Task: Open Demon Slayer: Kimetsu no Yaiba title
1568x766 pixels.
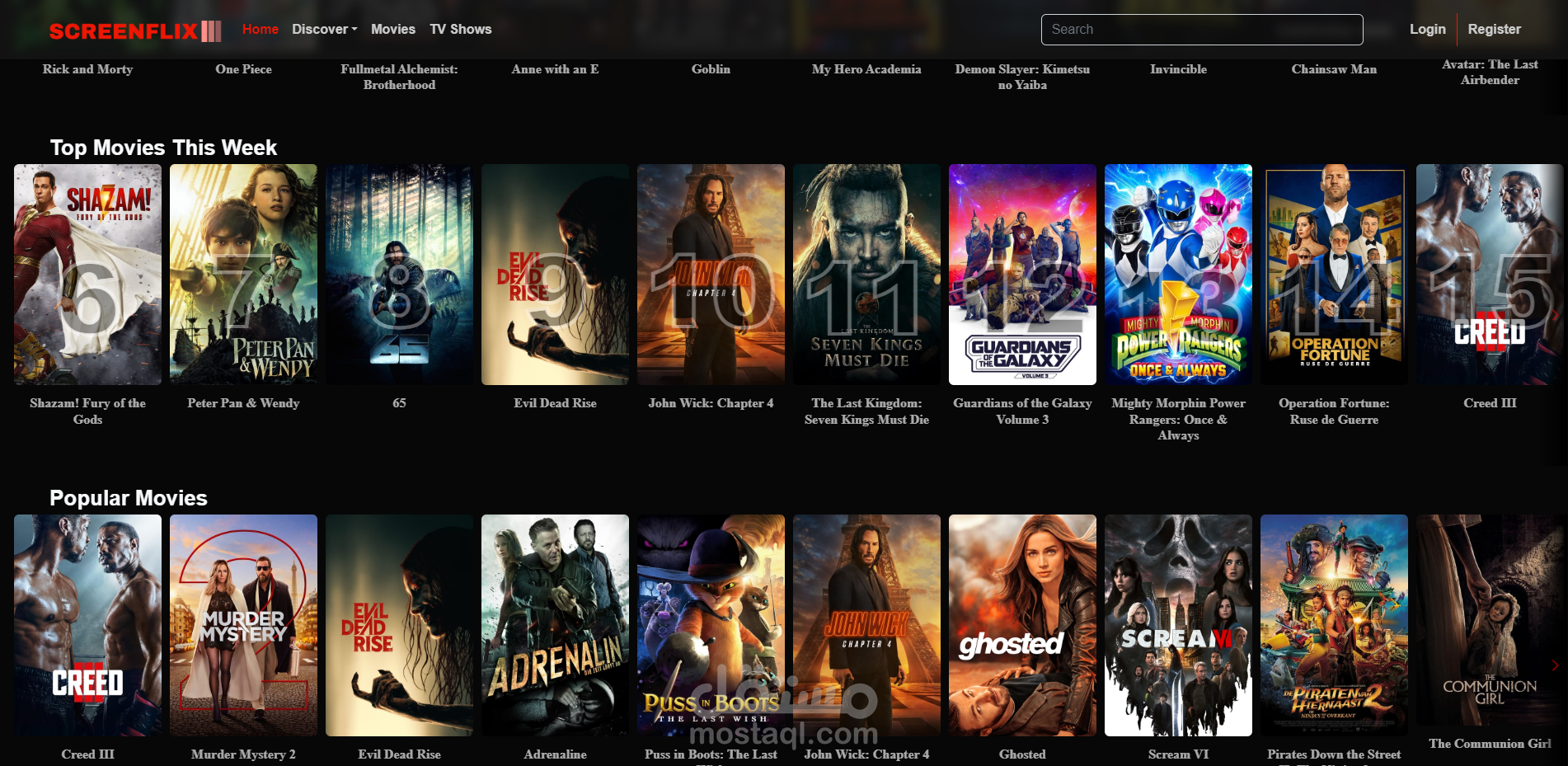Action: pyautogui.click(x=1022, y=77)
